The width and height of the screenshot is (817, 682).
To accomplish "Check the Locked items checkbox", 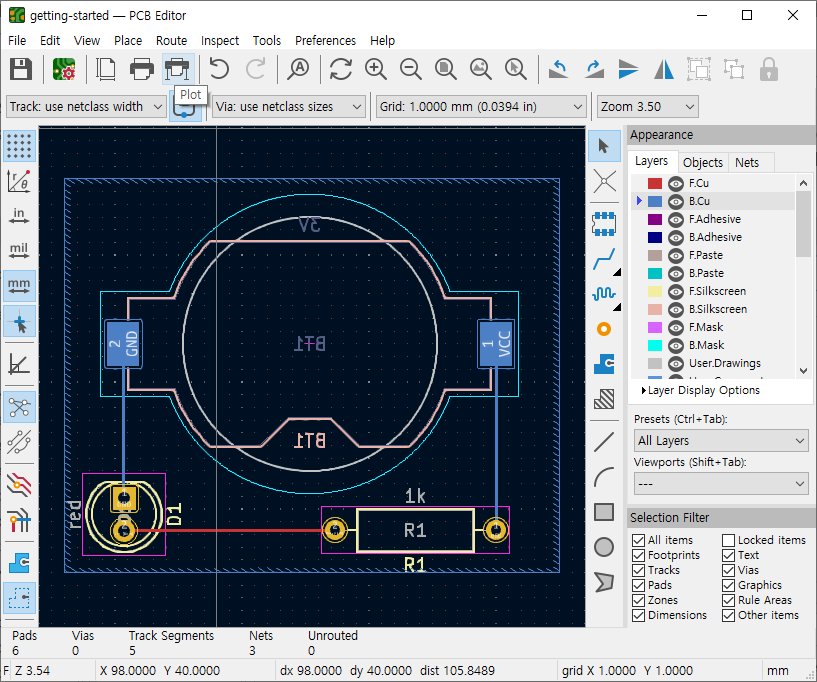I will coord(728,540).
